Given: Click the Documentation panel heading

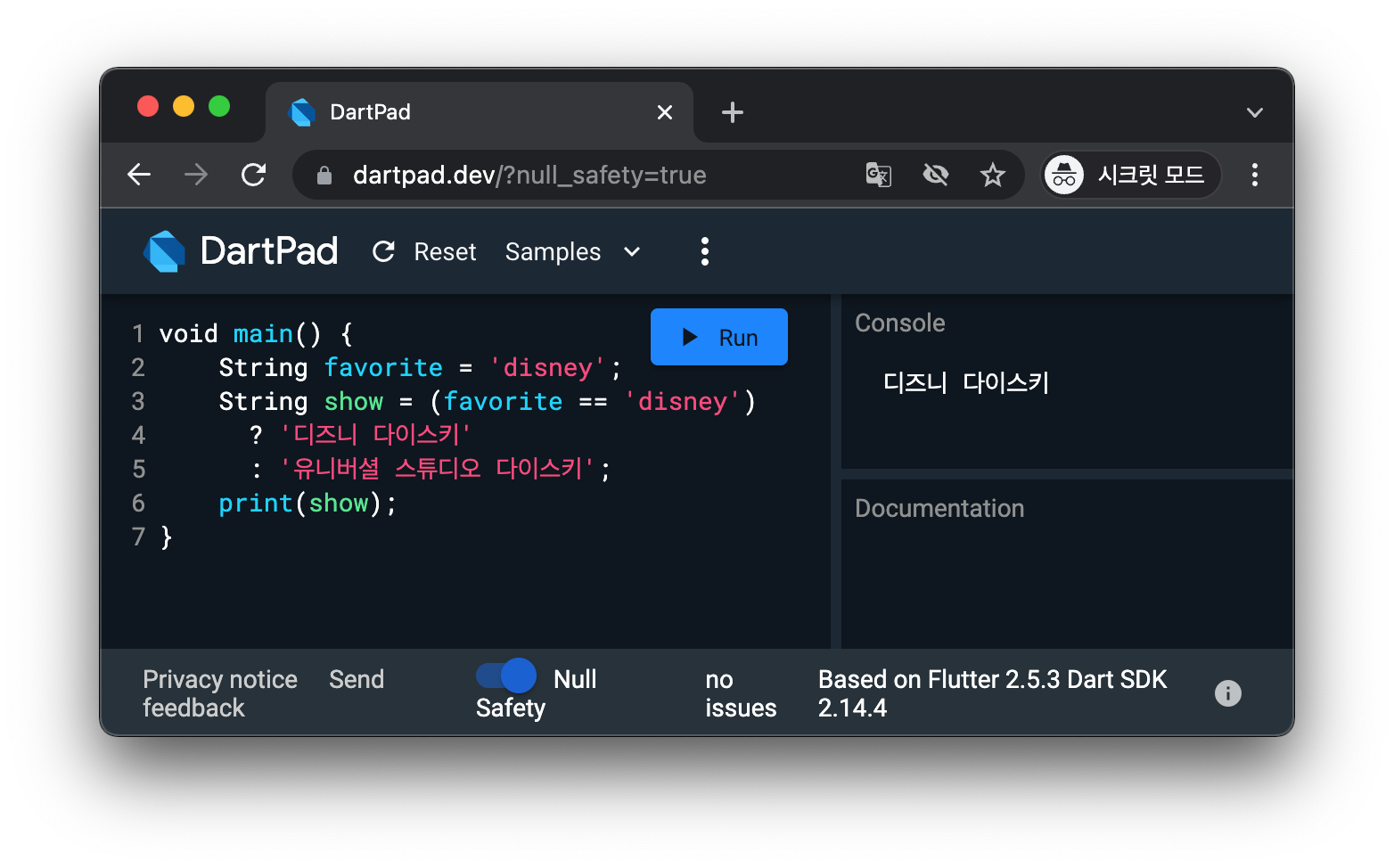Looking at the screenshot, I should [939, 508].
